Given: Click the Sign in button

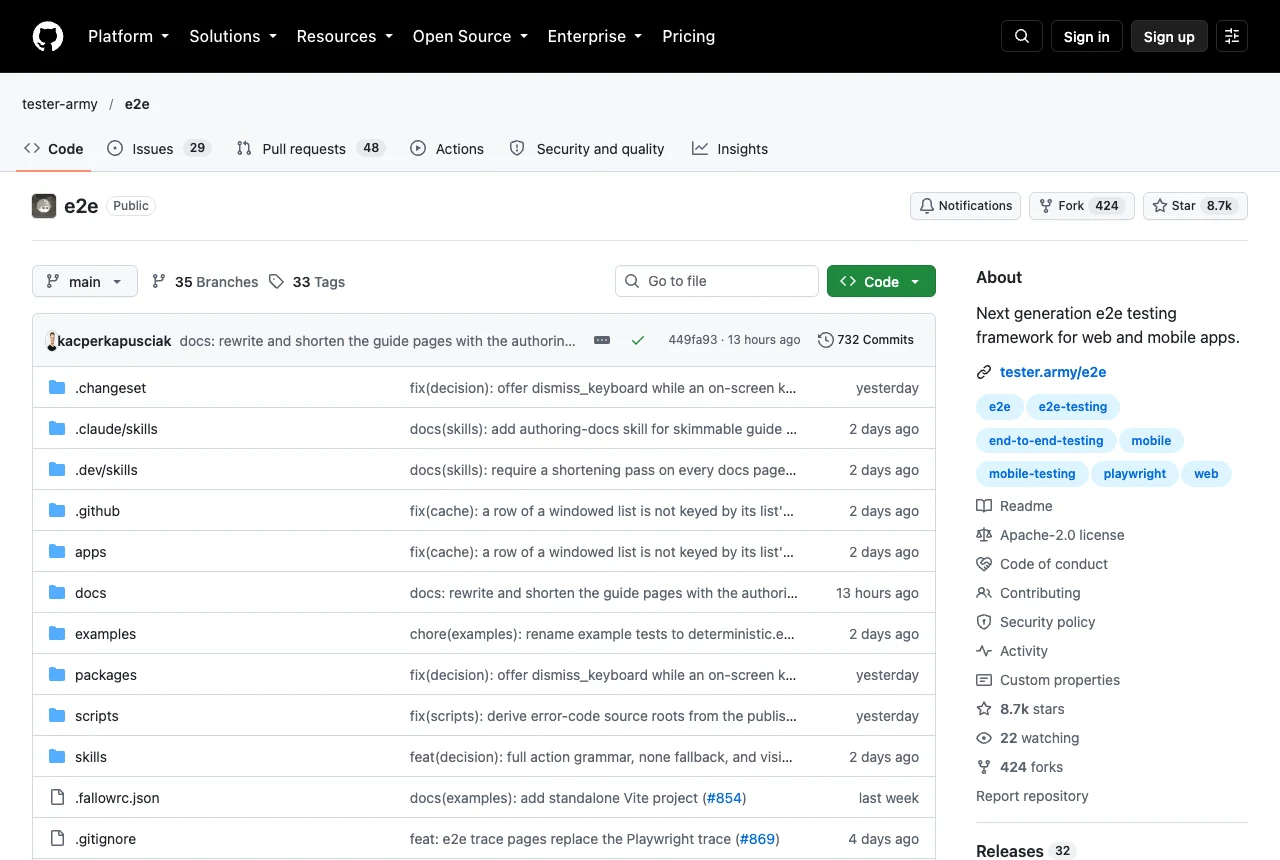Looking at the screenshot, I should (x=1087, y=37).
